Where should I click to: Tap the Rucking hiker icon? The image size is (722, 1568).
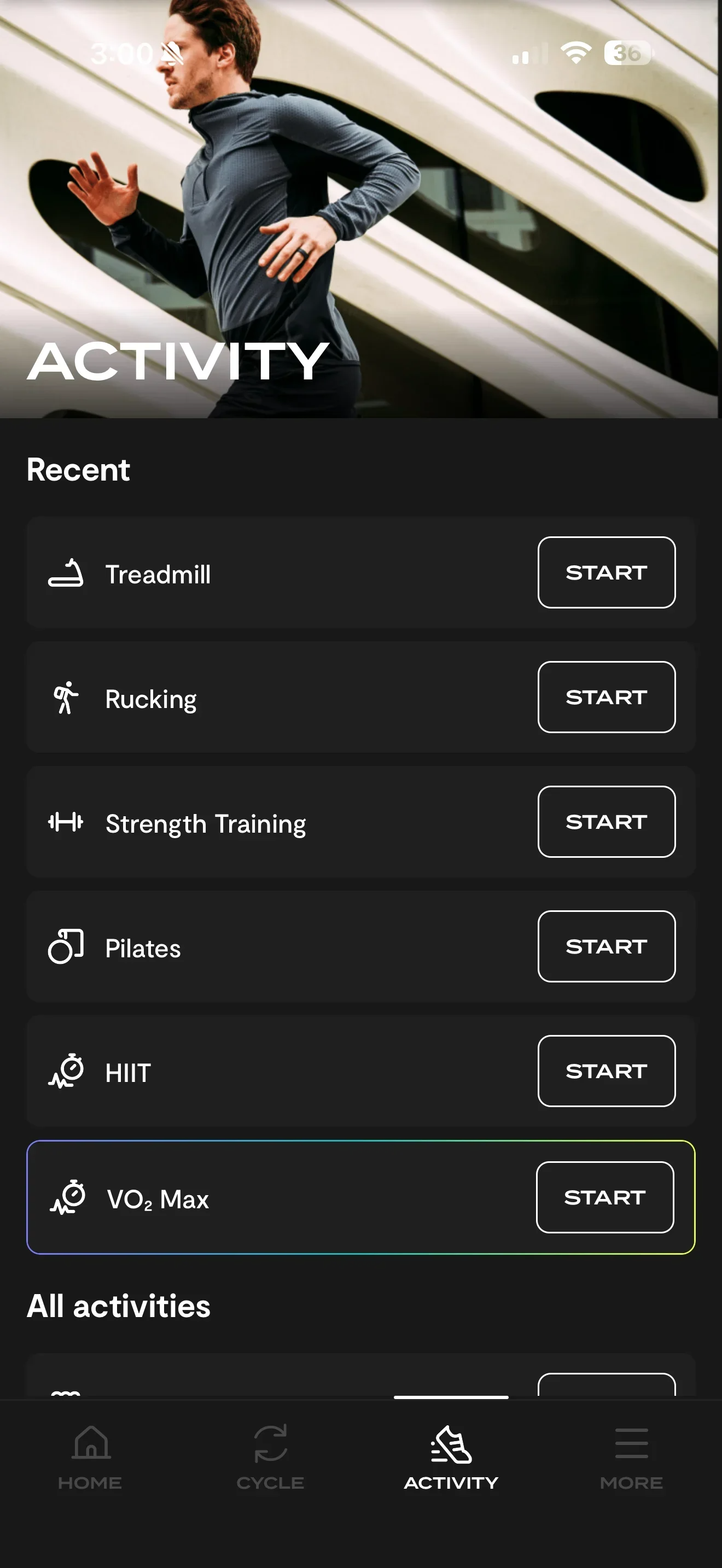tap(66, 698)
